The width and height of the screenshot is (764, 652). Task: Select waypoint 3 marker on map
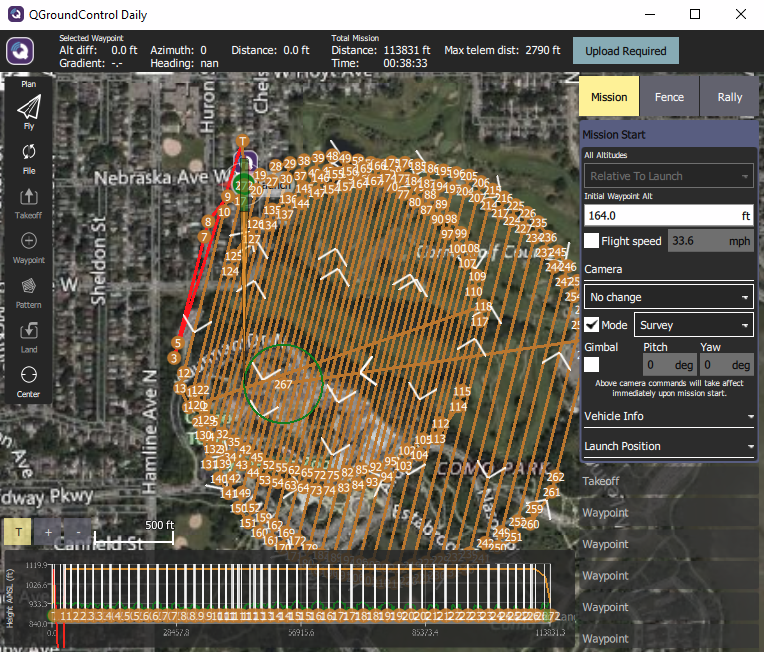(174, 358)
